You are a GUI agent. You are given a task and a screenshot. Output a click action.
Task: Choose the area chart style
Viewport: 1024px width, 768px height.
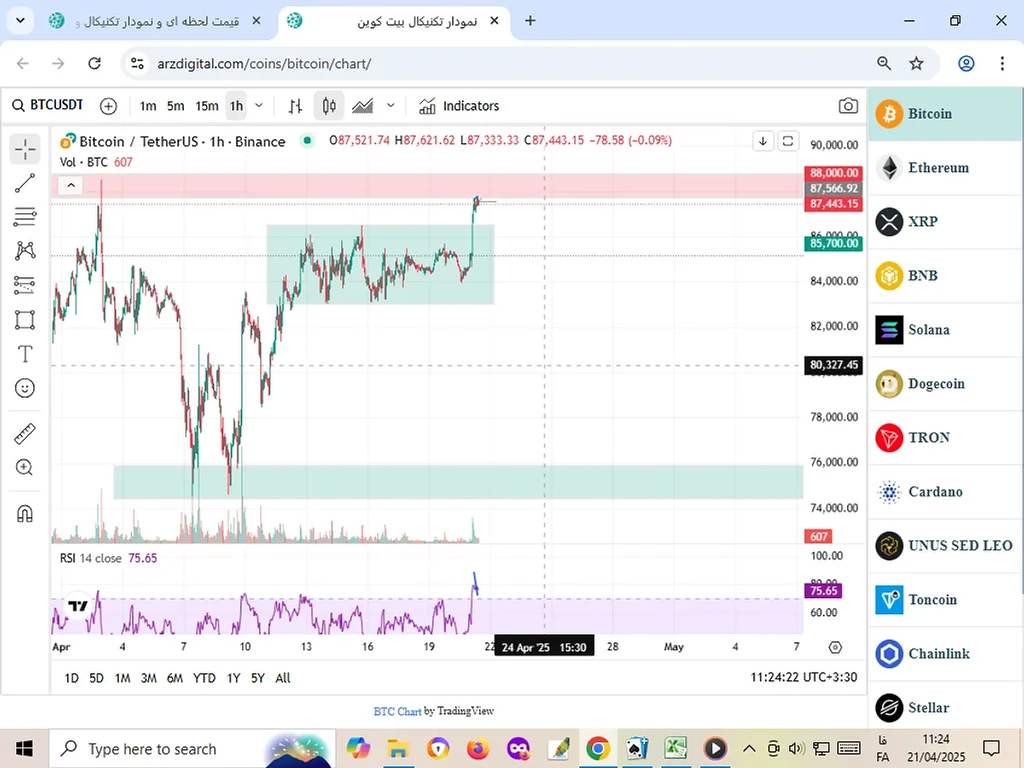point(362,106)
